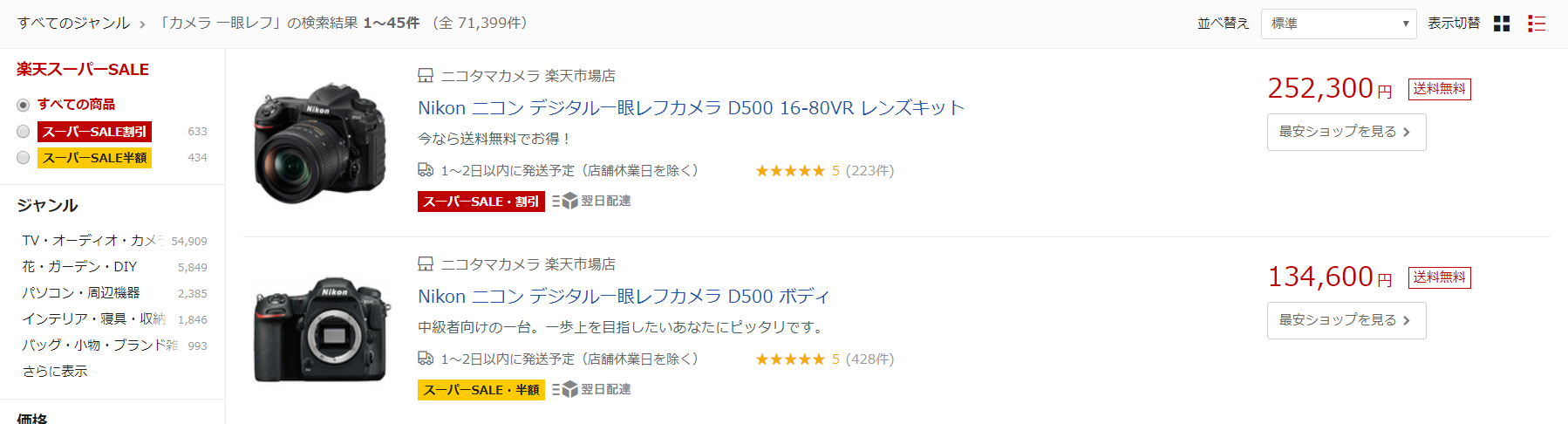Switch to grid display view icon

tap(1502, 24)
